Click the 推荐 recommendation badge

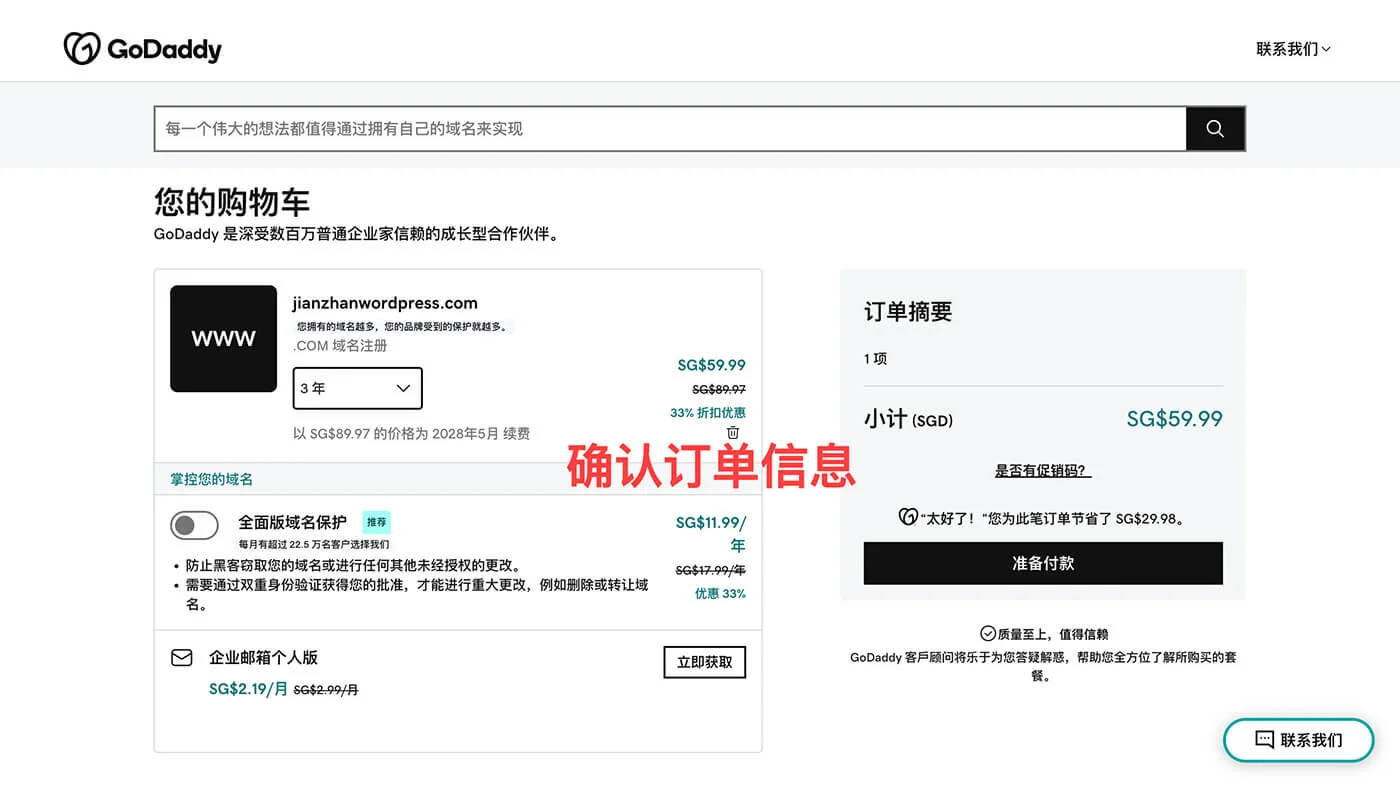tap(376, 522)
